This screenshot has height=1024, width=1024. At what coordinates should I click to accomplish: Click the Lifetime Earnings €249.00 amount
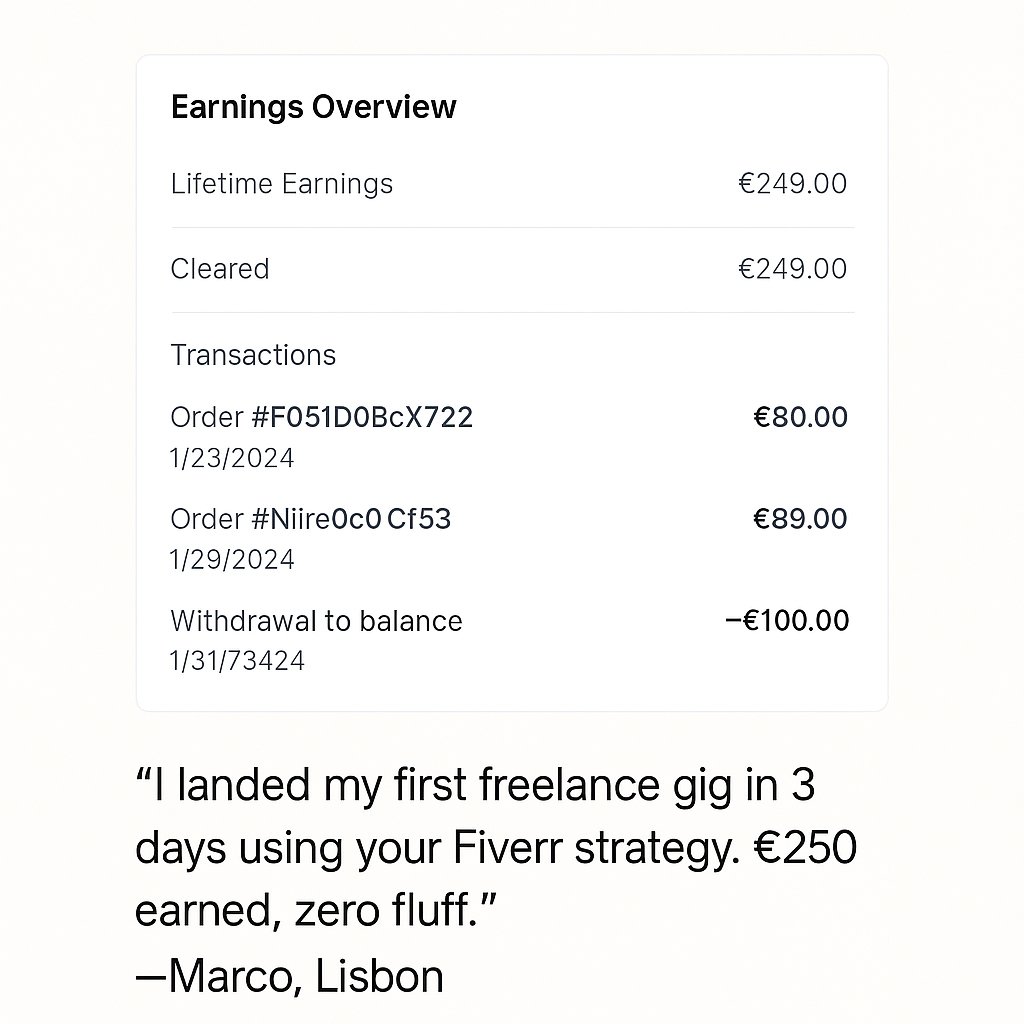pyautogui.click(x=792, y=184)
